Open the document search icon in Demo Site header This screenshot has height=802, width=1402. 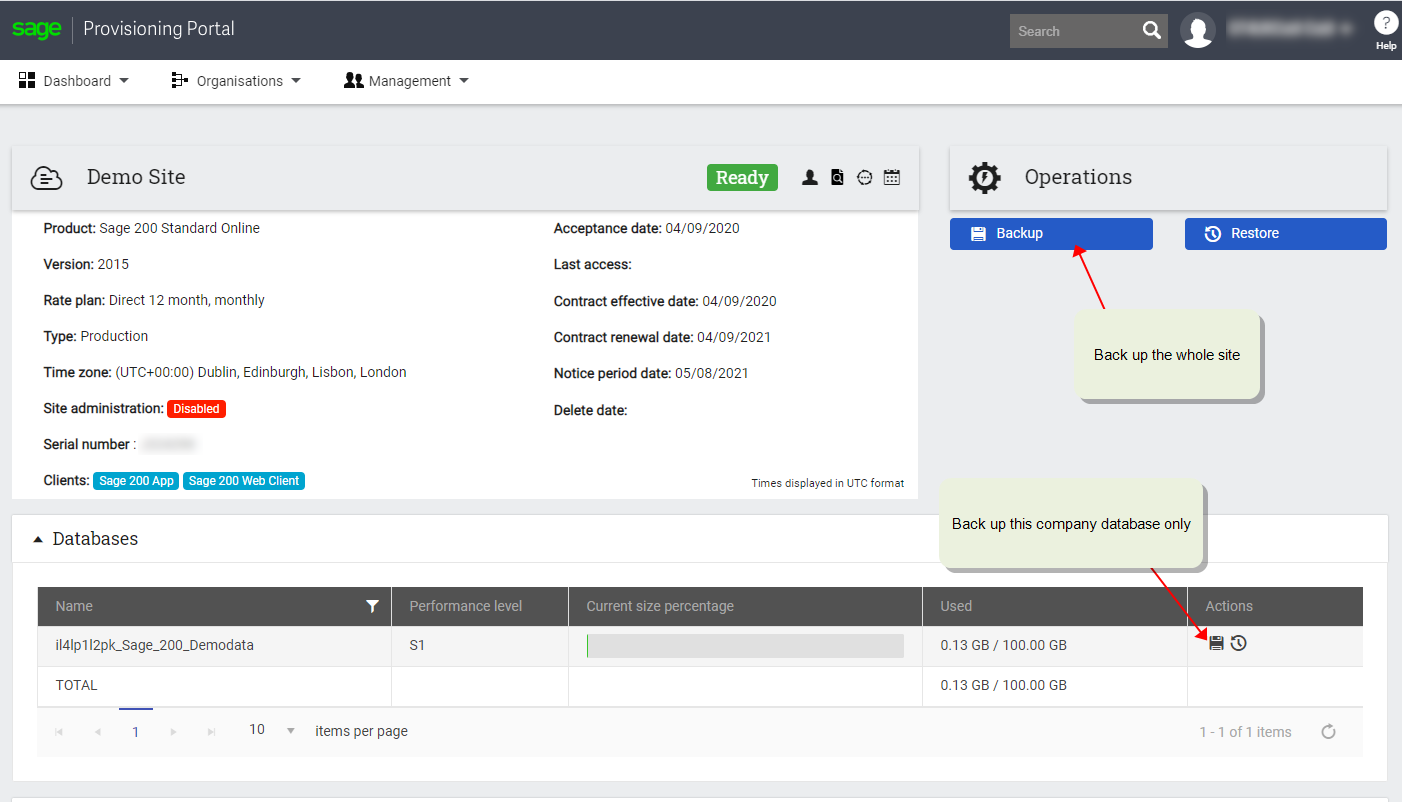[x=837, y=177]
